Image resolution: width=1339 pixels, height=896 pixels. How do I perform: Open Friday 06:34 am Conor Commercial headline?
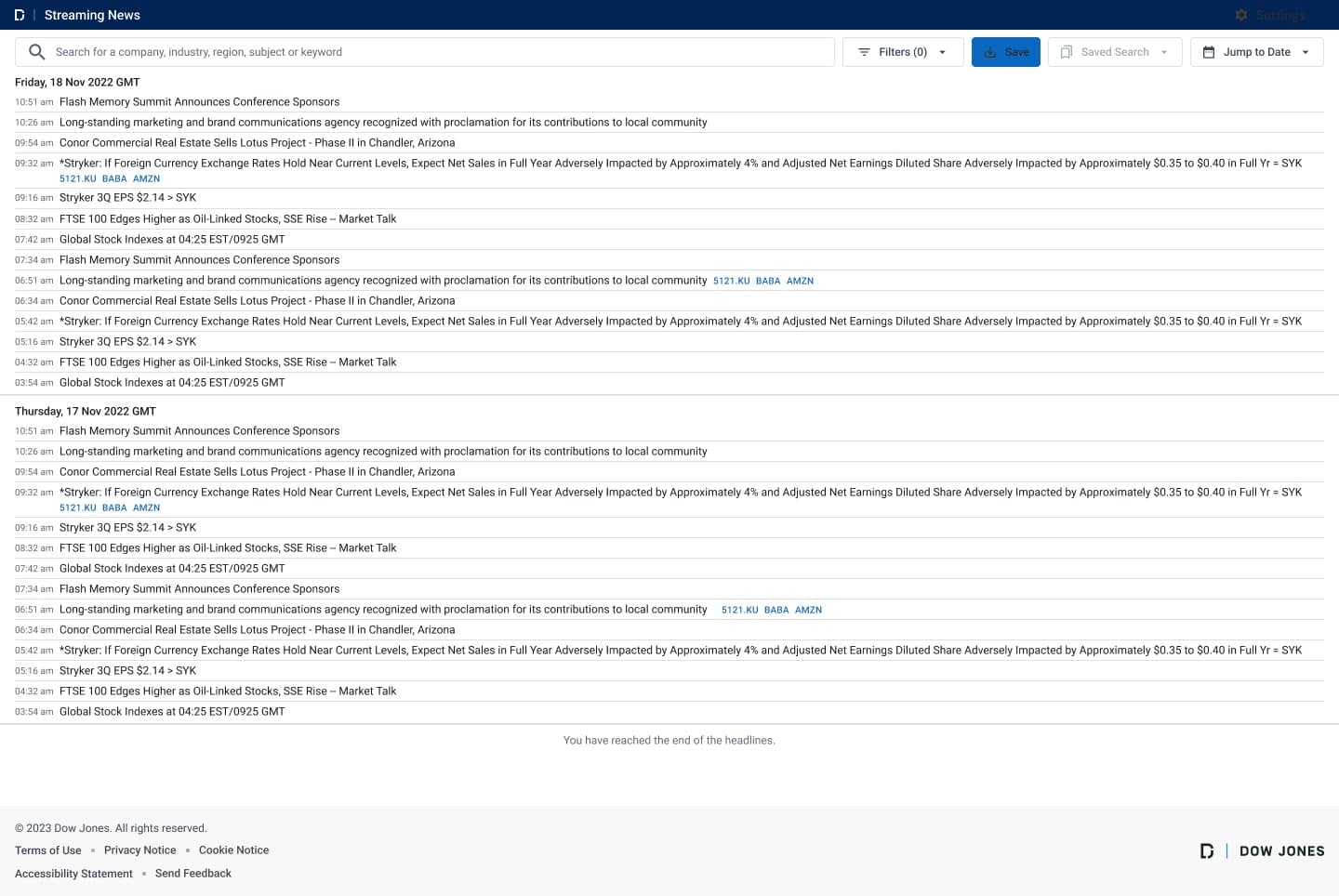pyautogui.click(x=258, y=301)
